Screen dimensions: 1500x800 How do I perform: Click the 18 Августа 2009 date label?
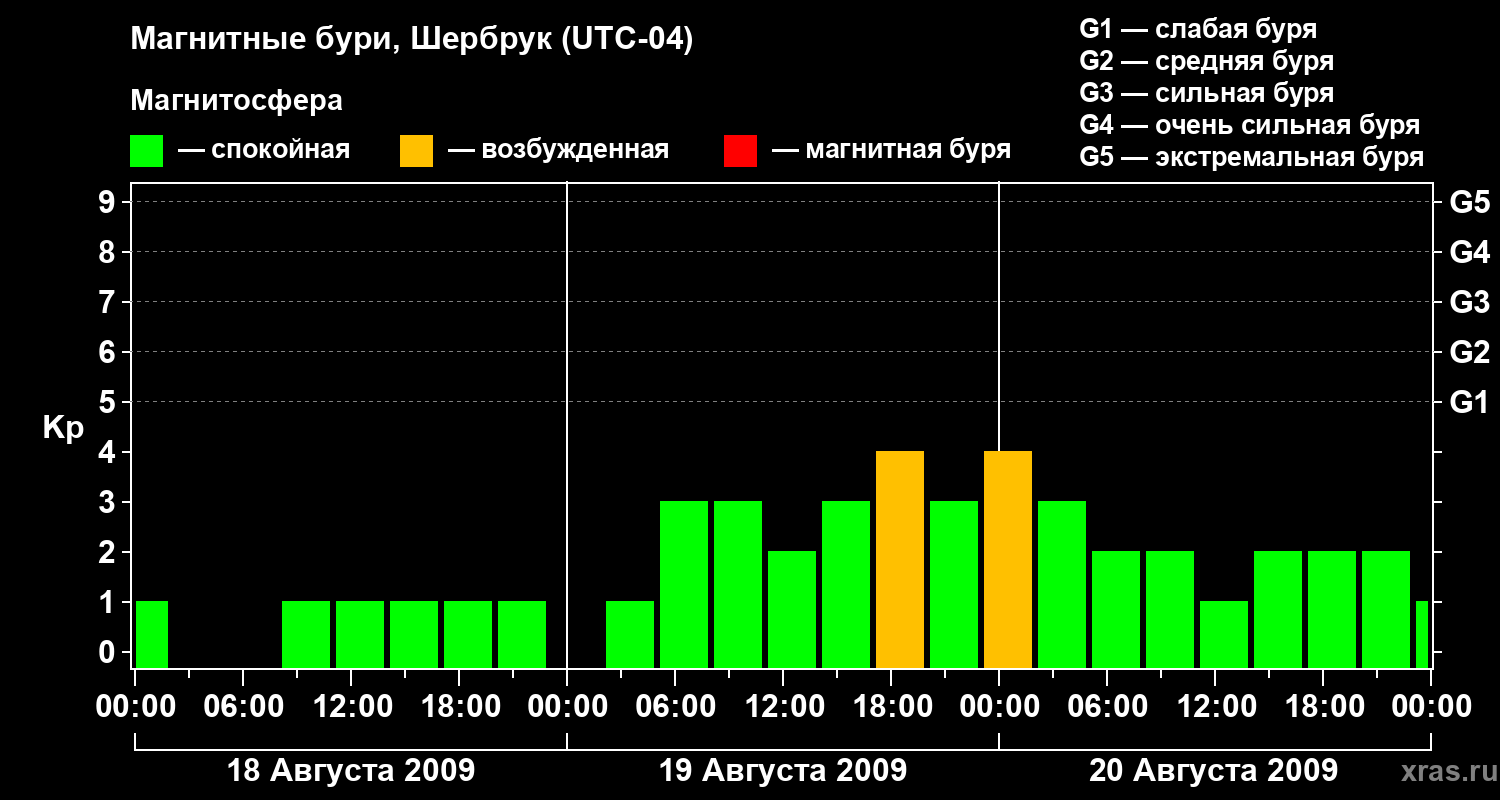(x=351, y=770)
